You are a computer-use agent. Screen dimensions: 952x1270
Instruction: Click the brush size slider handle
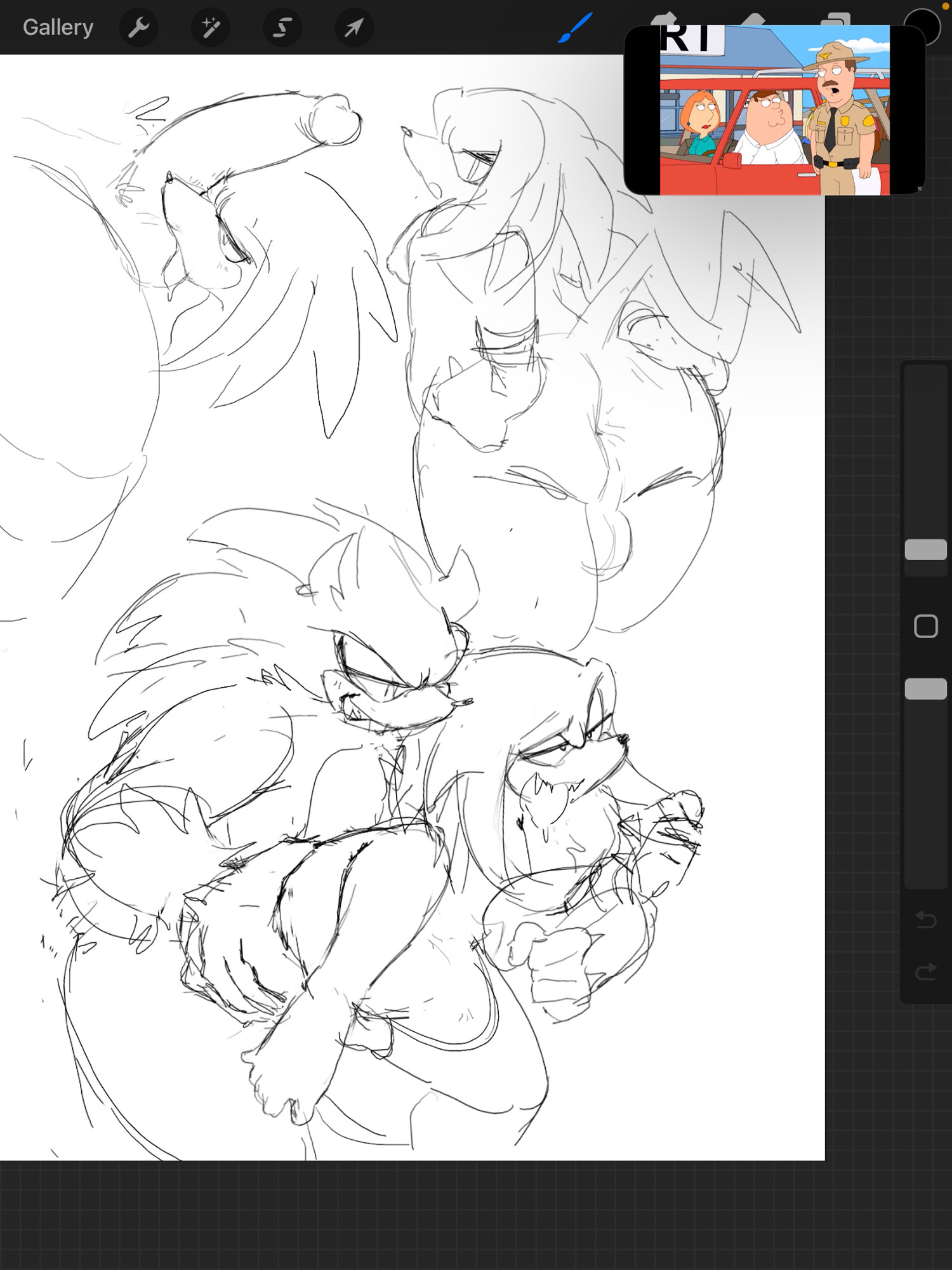(x=925, y=549)
